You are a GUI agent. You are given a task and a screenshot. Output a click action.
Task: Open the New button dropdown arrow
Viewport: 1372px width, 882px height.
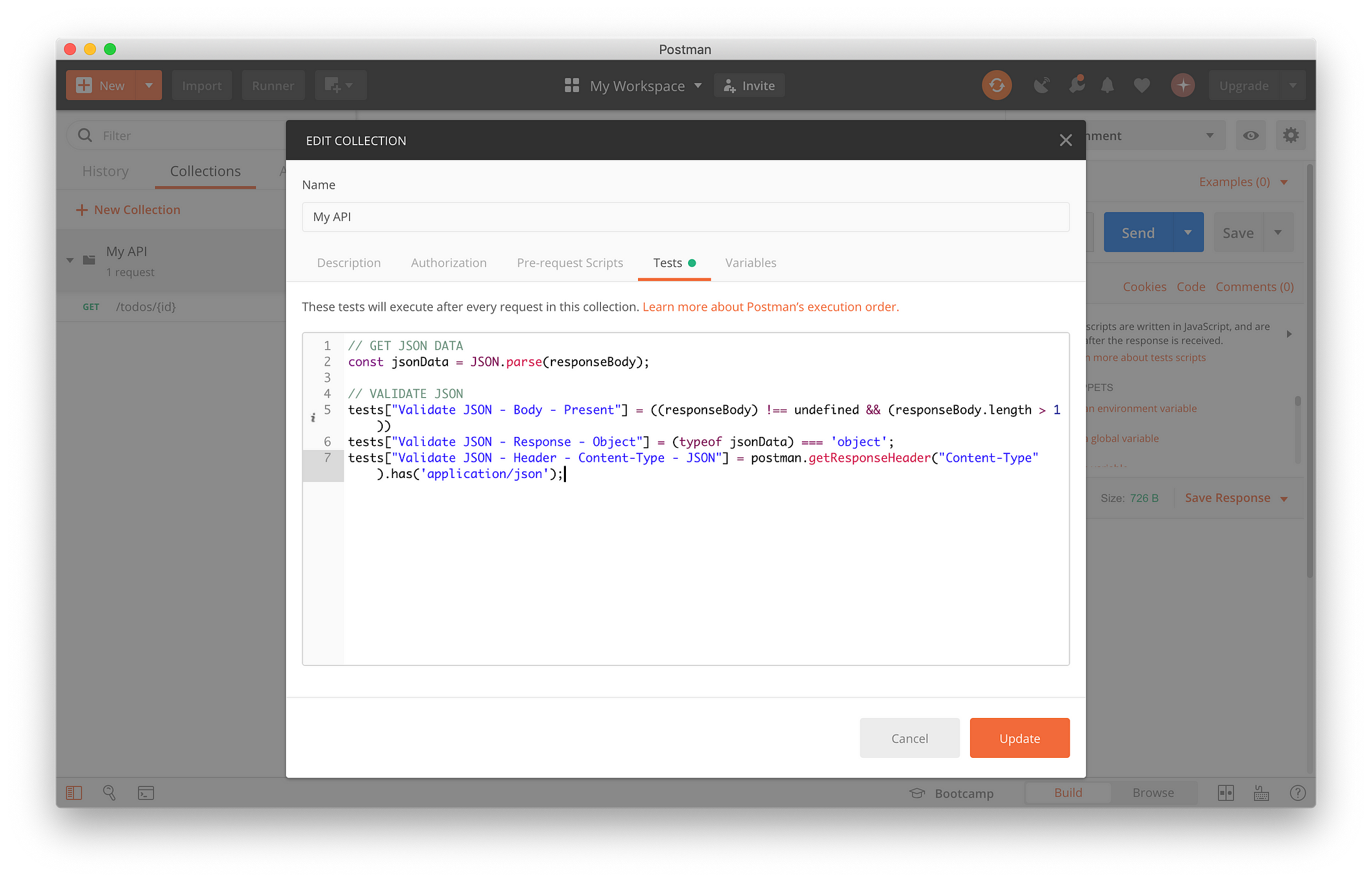click(149, 86)
